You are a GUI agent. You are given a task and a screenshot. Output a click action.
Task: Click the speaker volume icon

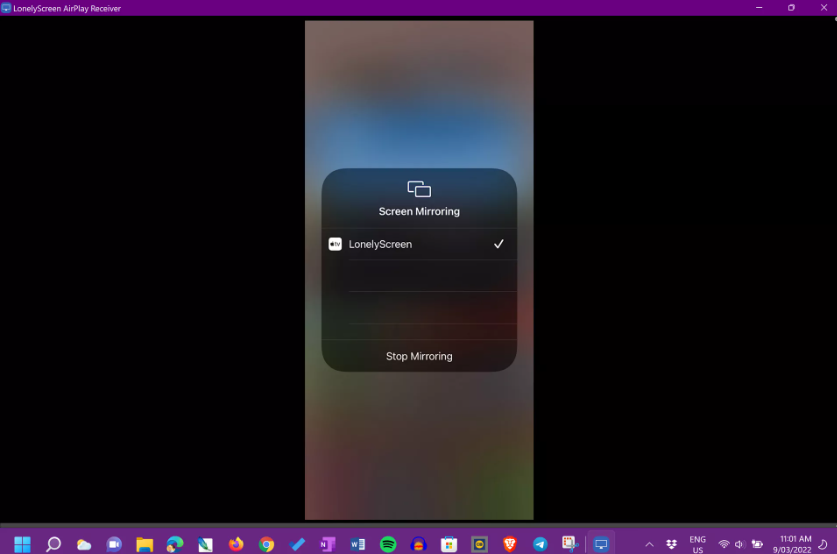[739, 544]
